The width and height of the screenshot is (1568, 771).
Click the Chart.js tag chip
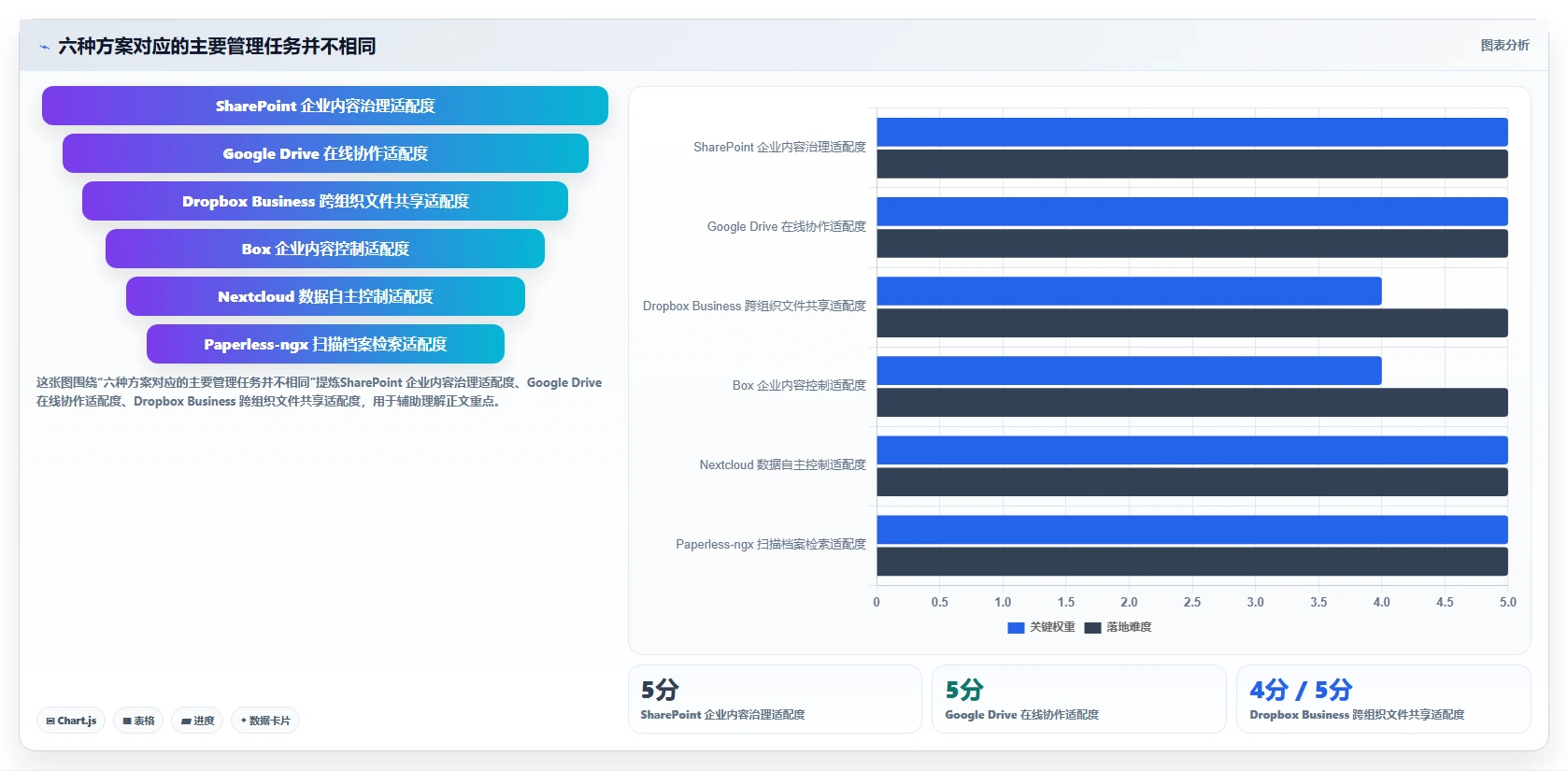coord(71,721)
